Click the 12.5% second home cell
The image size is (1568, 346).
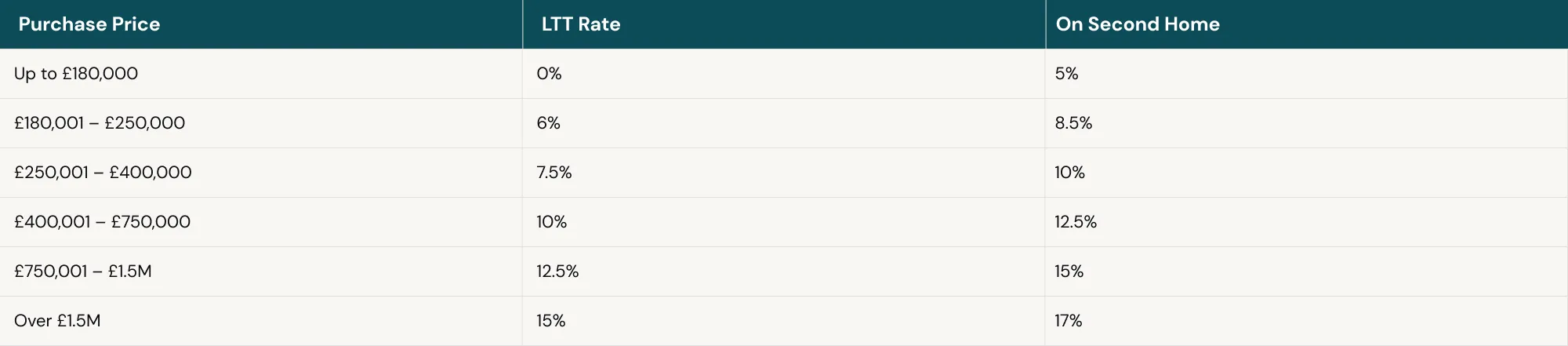[x=1076, y=222]
